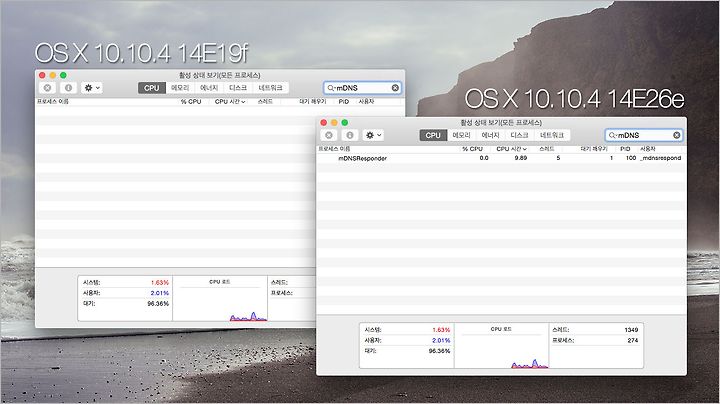The height and width of the screenshot is (404, 720).
Task: Clear search text in 14E26e window
Action: [676, 135]
